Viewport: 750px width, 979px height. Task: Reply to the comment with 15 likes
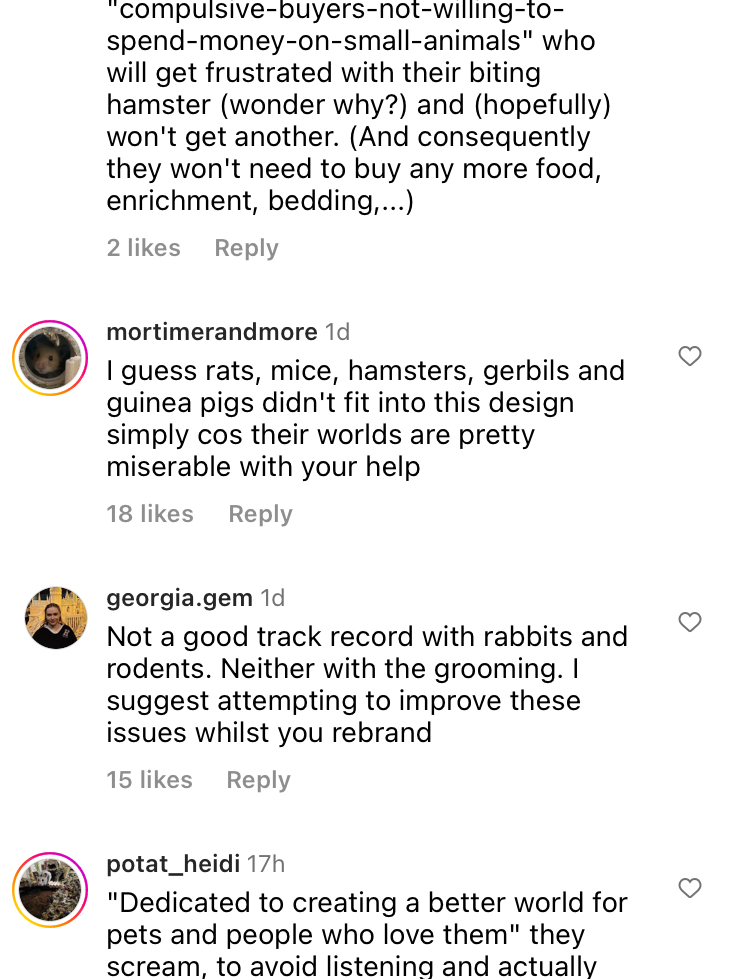[258, 780]
